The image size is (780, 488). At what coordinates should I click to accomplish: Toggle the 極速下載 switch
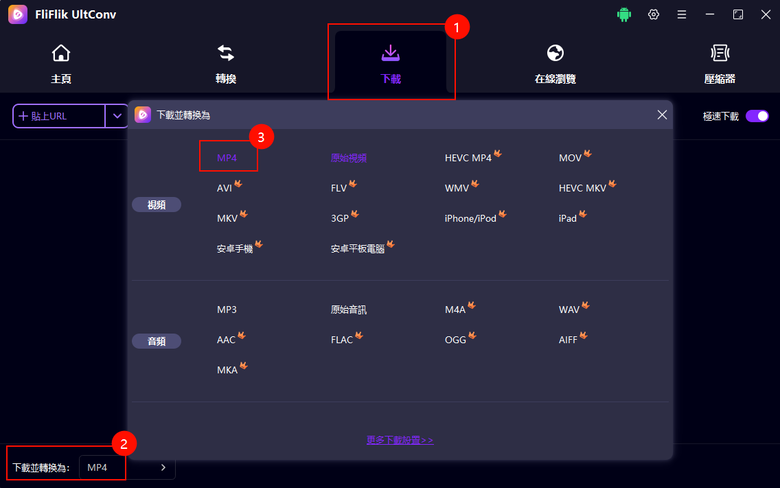coord(757,116)
